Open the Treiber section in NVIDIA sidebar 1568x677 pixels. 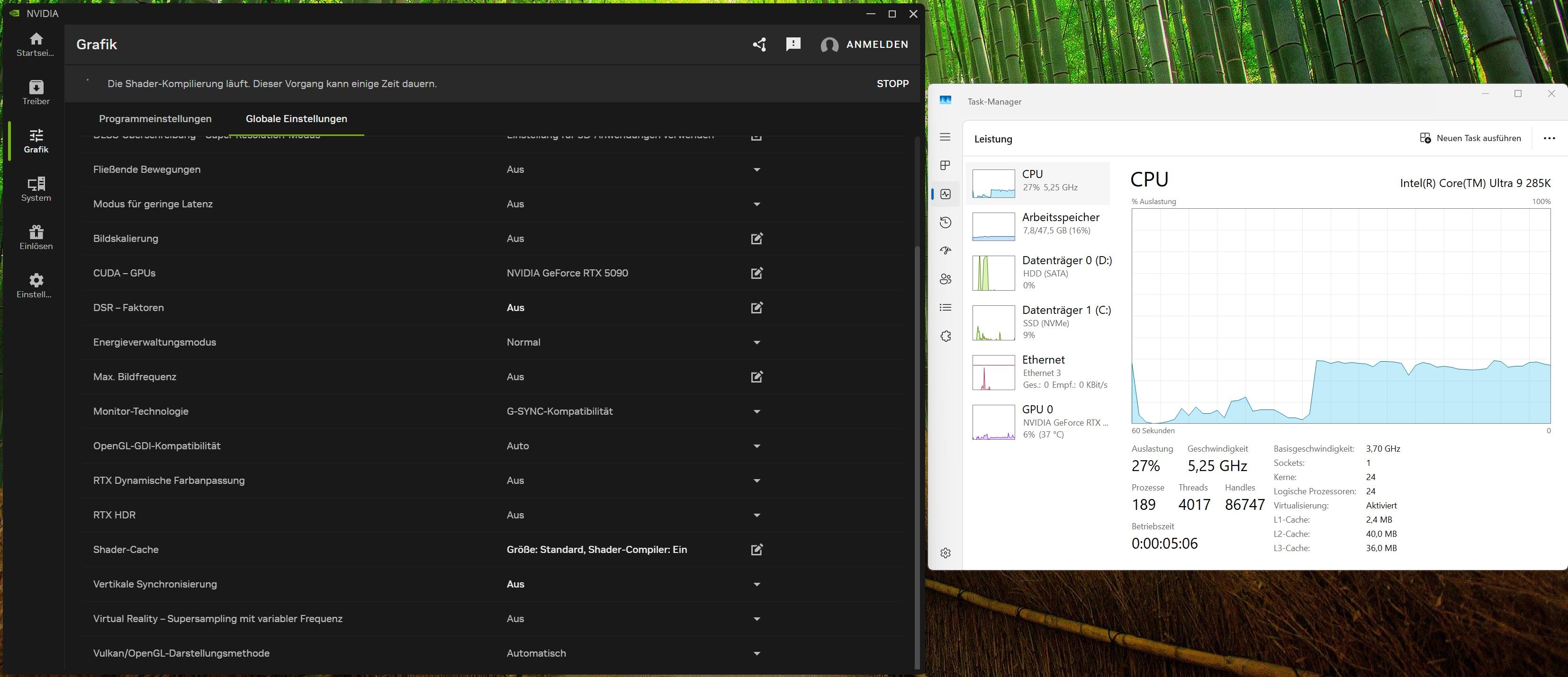pyautogui.click(x=36, y=92)
